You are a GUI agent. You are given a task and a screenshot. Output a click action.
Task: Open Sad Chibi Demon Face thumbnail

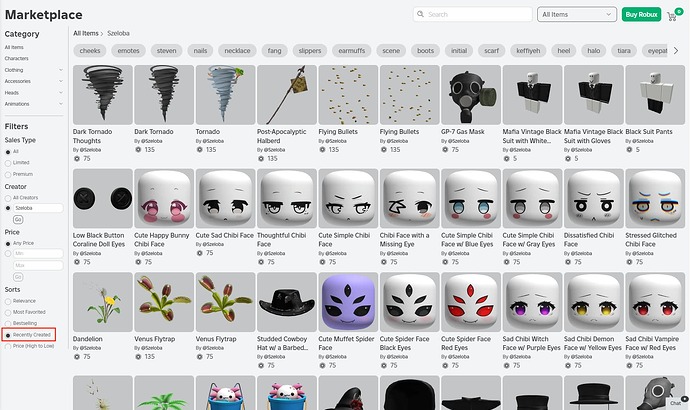click(x=594, y=302)
